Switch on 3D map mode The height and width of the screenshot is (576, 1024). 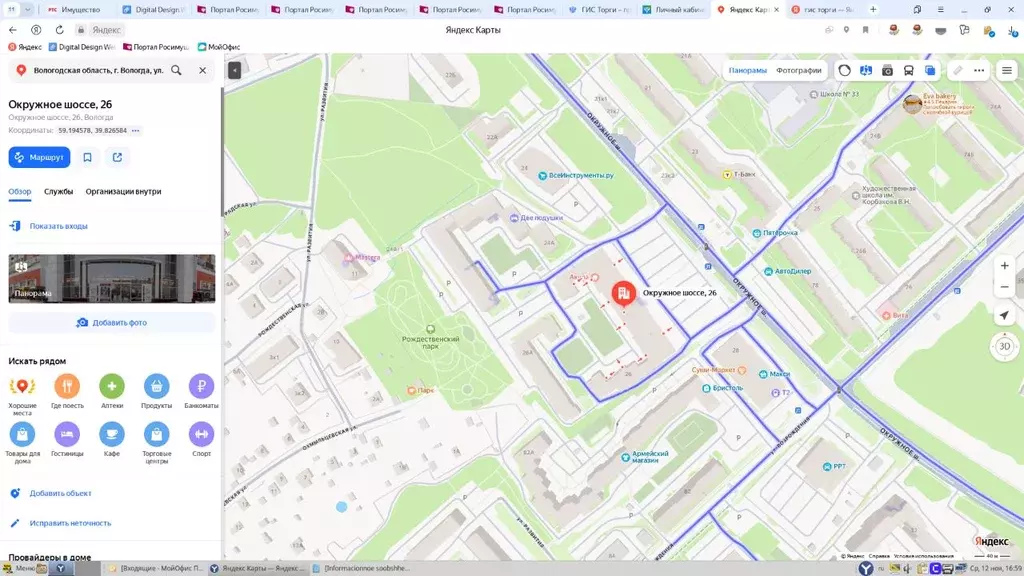pyautogui.click(x=1004, y=347)
